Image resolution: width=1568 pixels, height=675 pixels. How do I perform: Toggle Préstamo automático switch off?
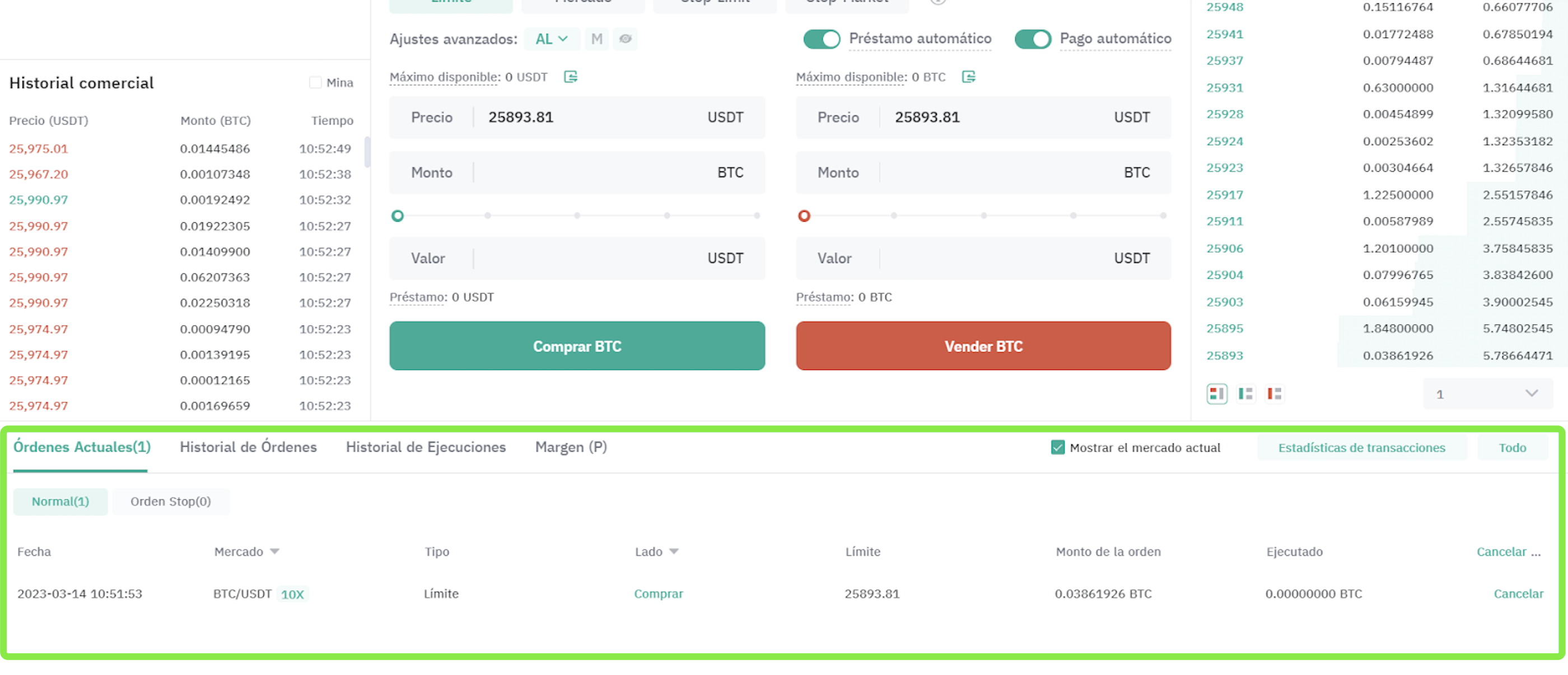coord(821,39)
